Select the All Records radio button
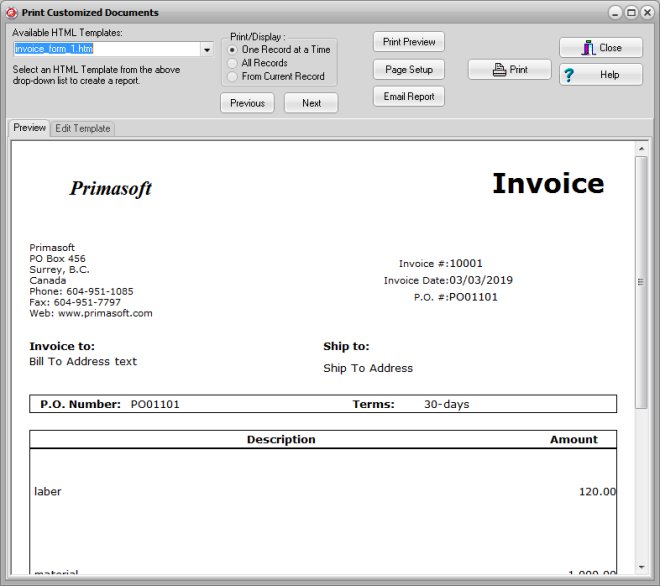660x586 pixels. [257, 63]
